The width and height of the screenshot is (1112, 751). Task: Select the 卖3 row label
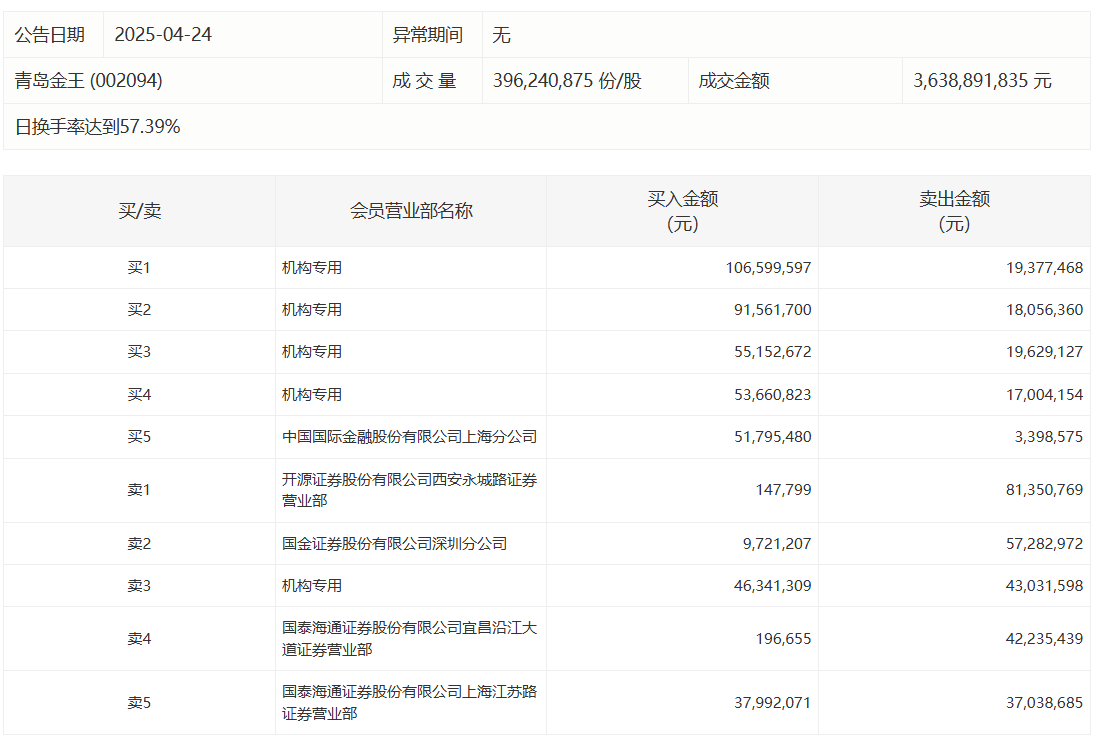click(x=139, y=586)
